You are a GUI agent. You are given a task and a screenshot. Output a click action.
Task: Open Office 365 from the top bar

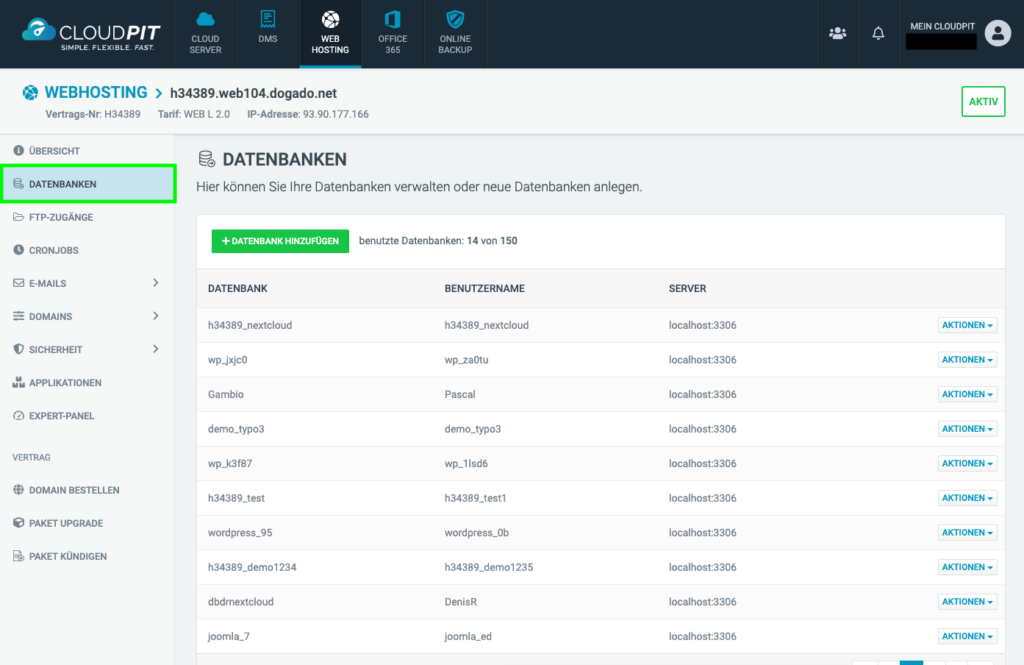point(392,32)
